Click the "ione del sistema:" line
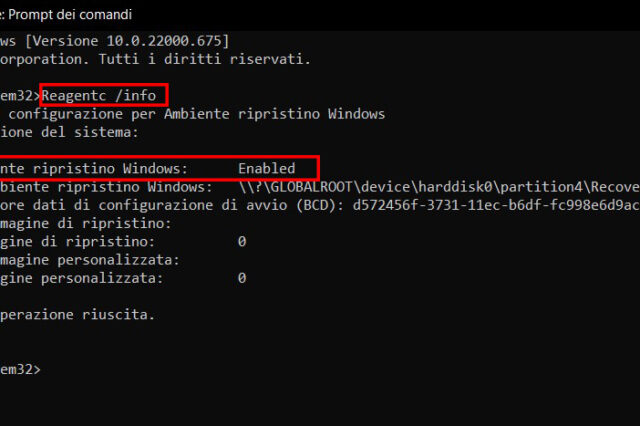Screen dimensions: 640x426 pyautogui.click(x=69, y=132)
